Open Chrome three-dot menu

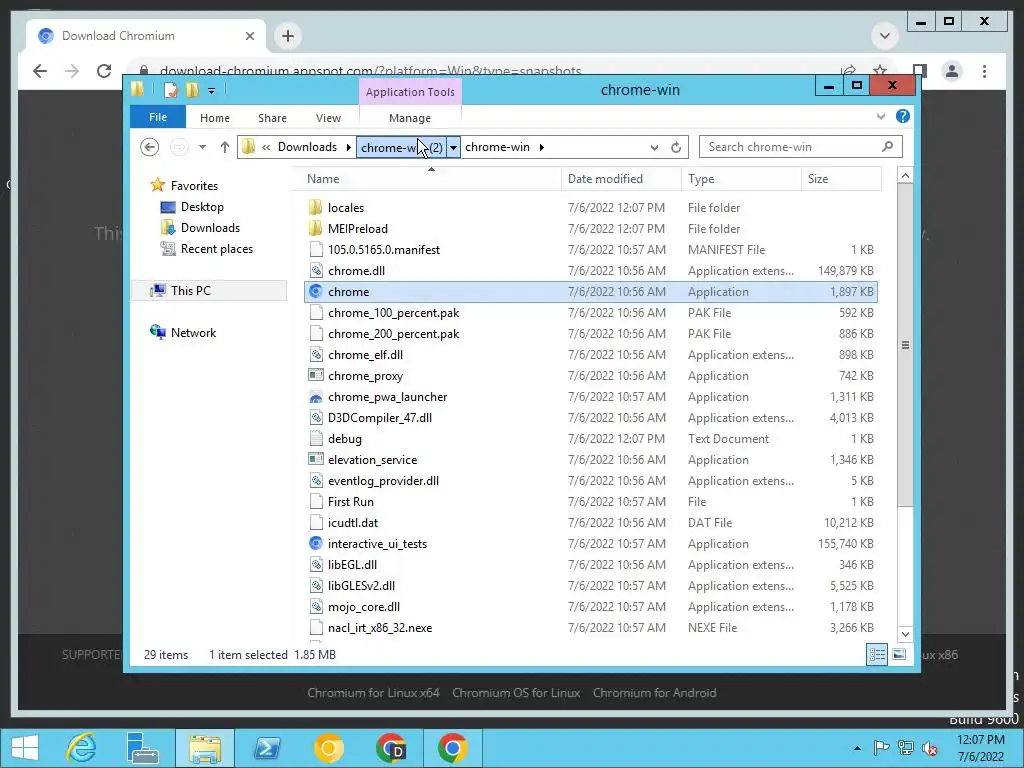pos(984,71)
